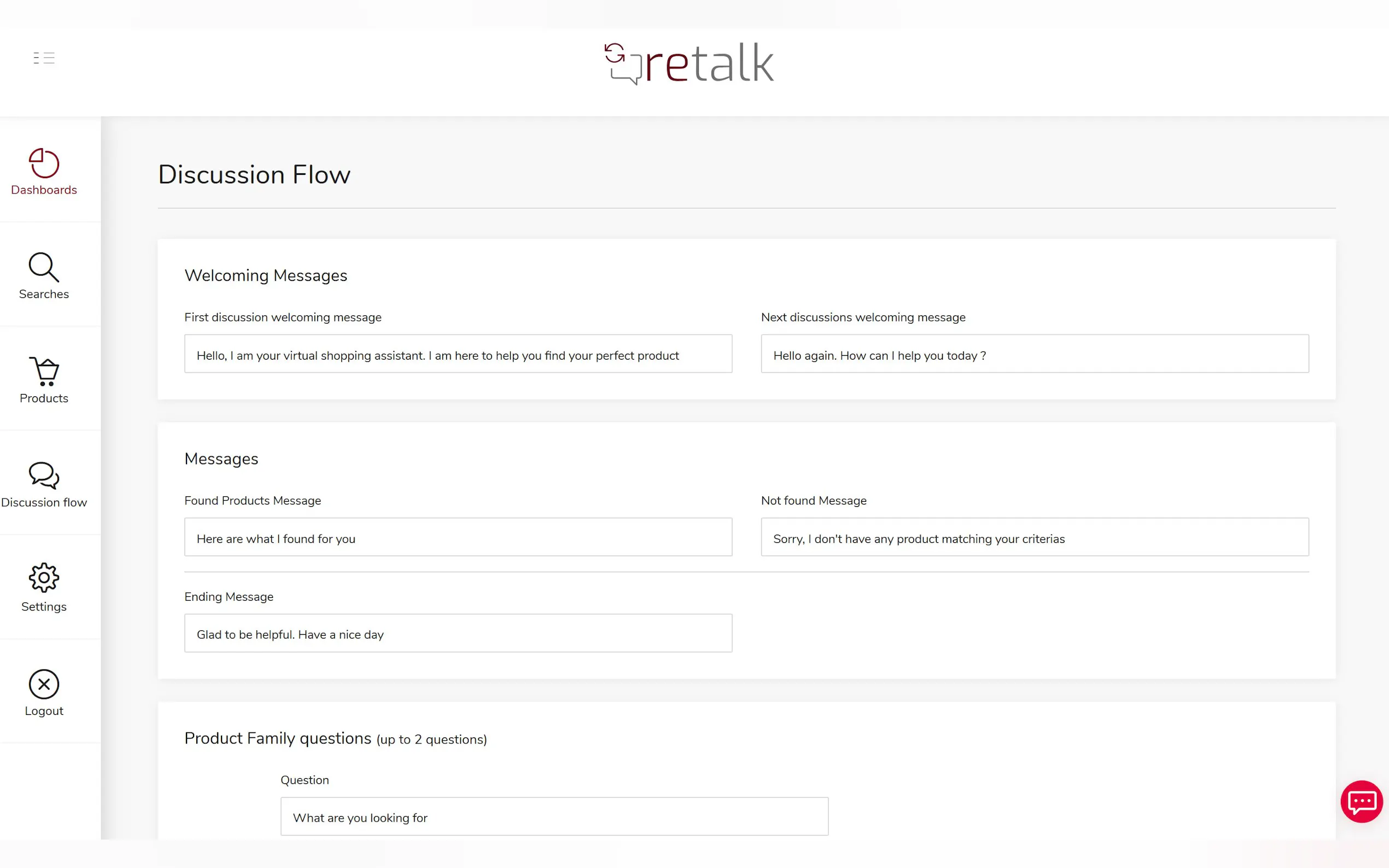Edit first discussion welcoming message field
The image size is (1389, 868).
pos(458,354)
